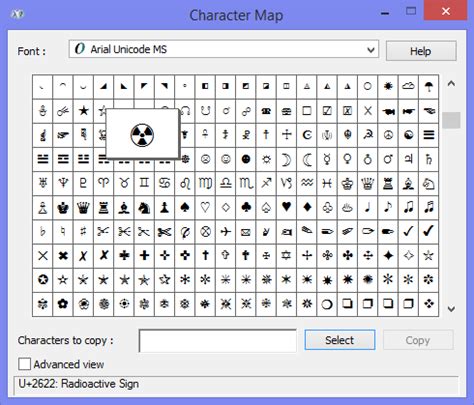The image size is (474, 405).
Task: Pick the black four pointed star
Action: (x=388, y=256)
